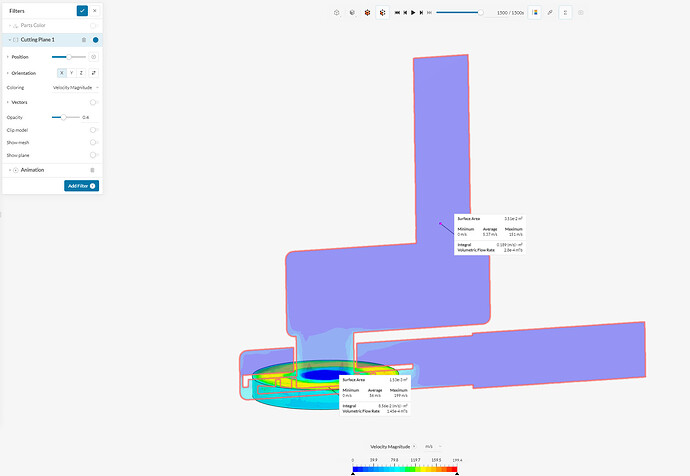Open the Coloring Velocity Magnitude dropdown
Image resolution: width=690 pixels, height=476 pixels.
tap(75, 88)
